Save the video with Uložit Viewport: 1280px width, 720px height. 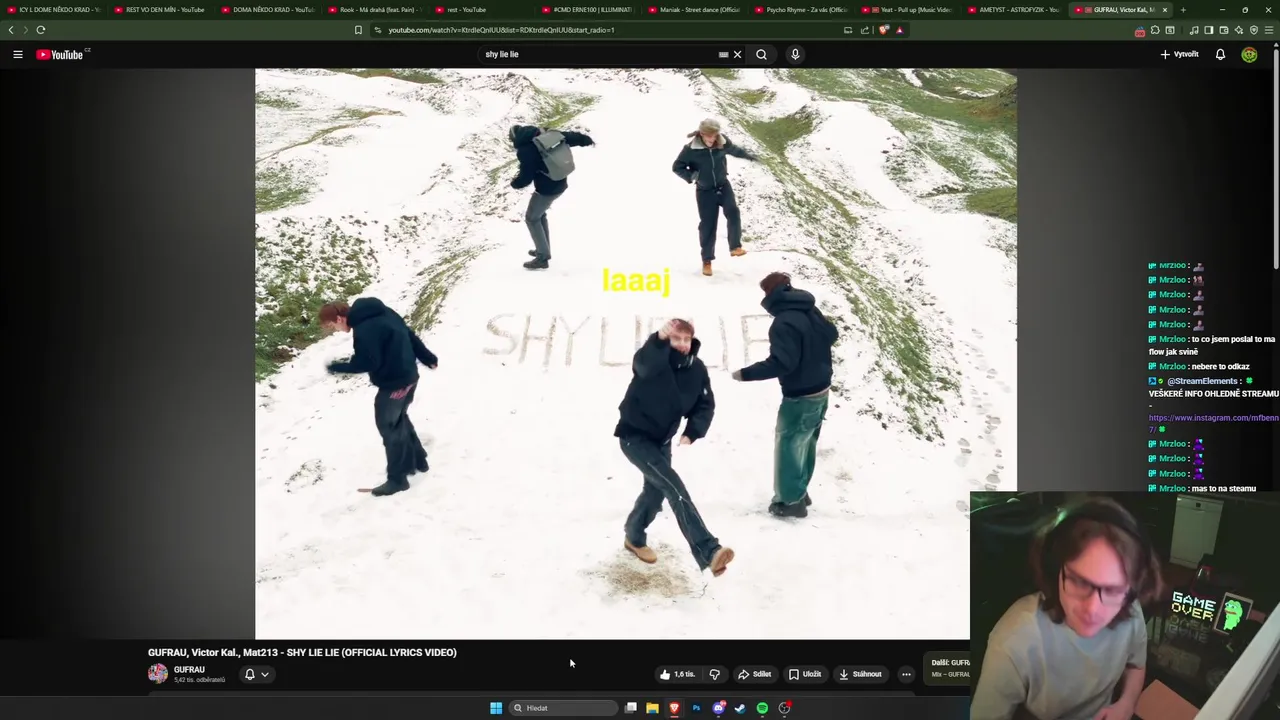click(x=805, y=674)
